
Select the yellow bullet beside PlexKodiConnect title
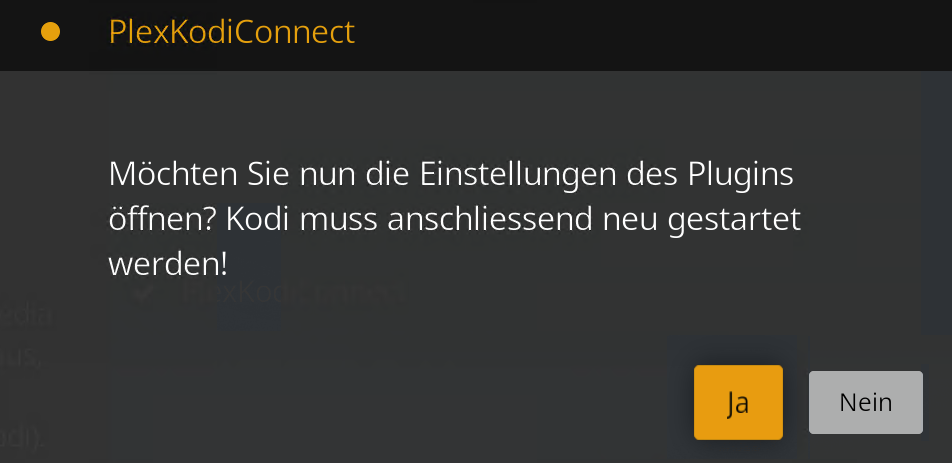[x=50, y=32]
